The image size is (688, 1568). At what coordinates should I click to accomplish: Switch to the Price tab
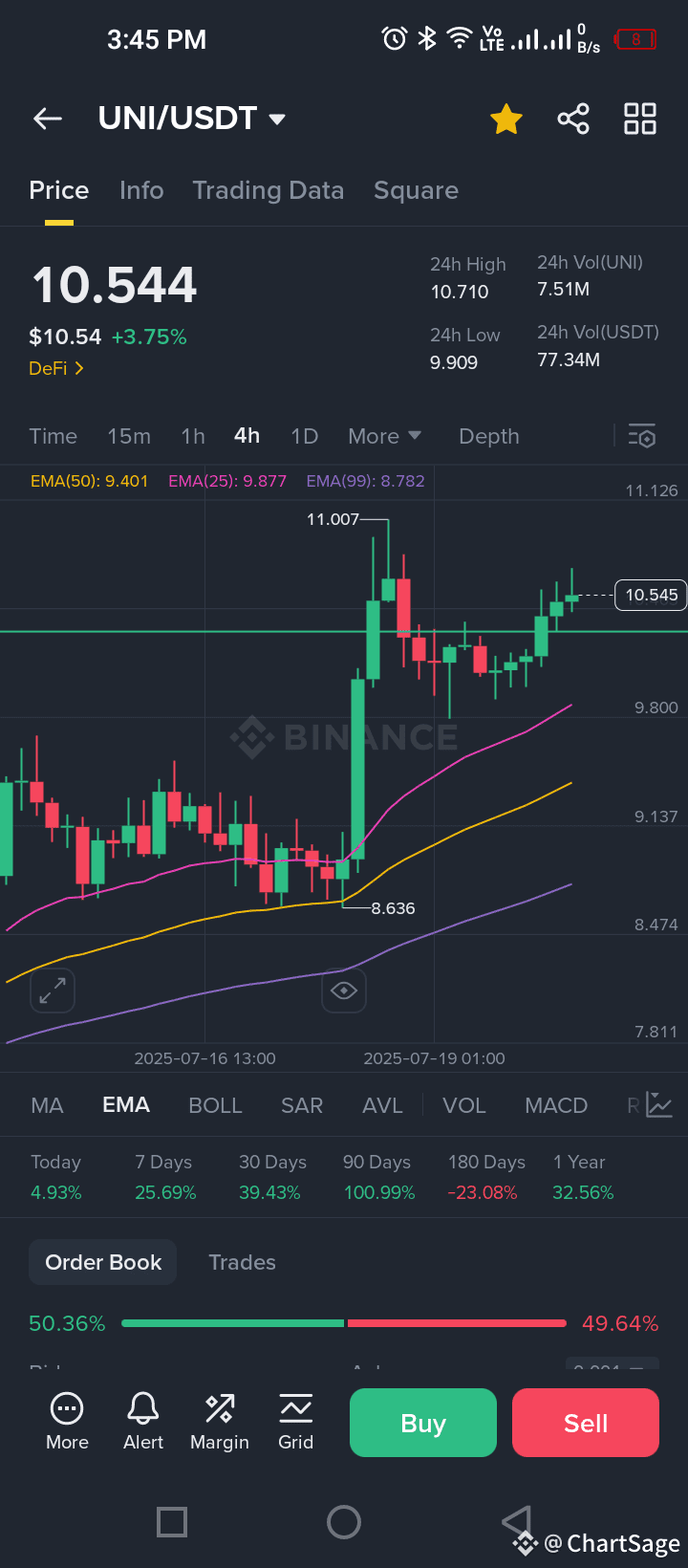[x=59, y=190]
